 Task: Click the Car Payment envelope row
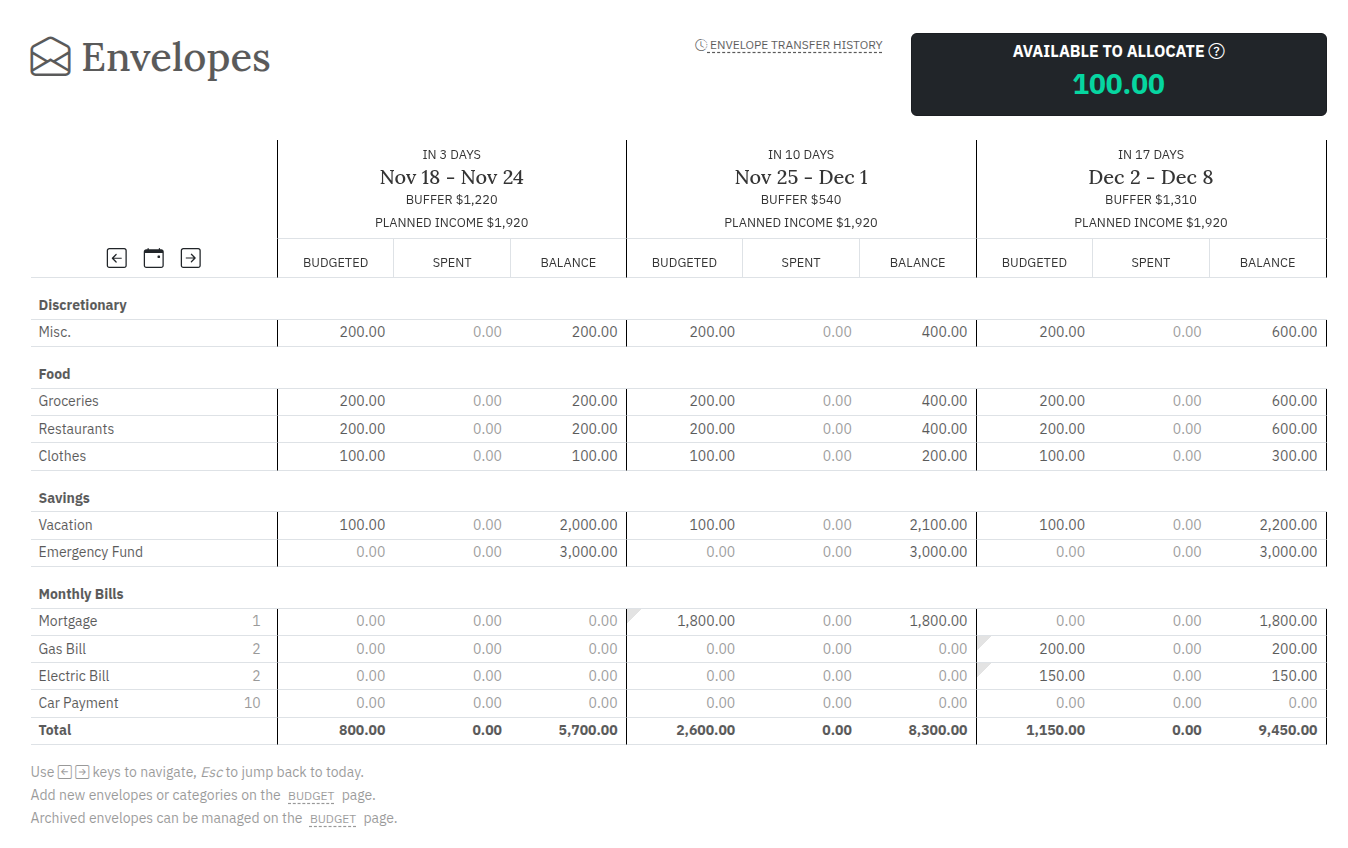click(x=79, y=702)
